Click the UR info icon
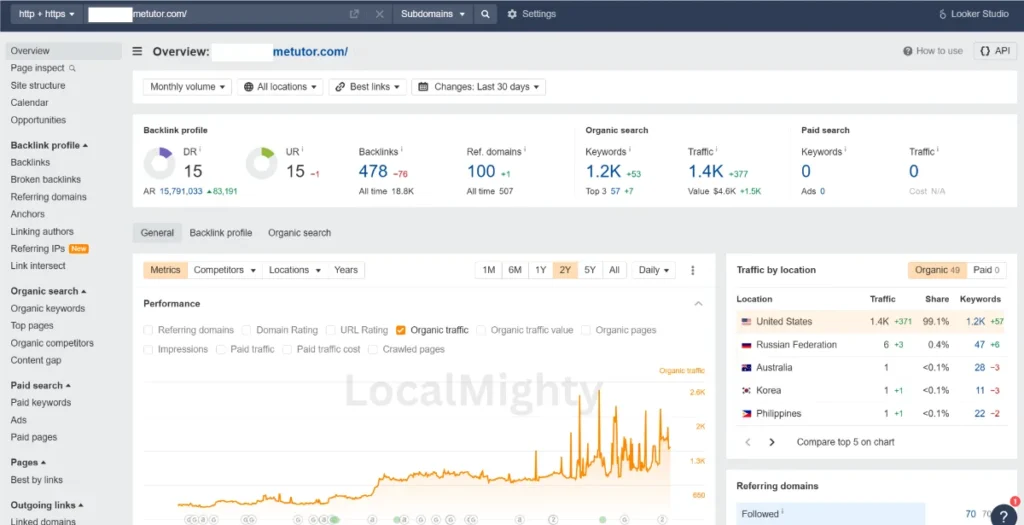This screenshot has width=1024, height=525. (303, 150)
